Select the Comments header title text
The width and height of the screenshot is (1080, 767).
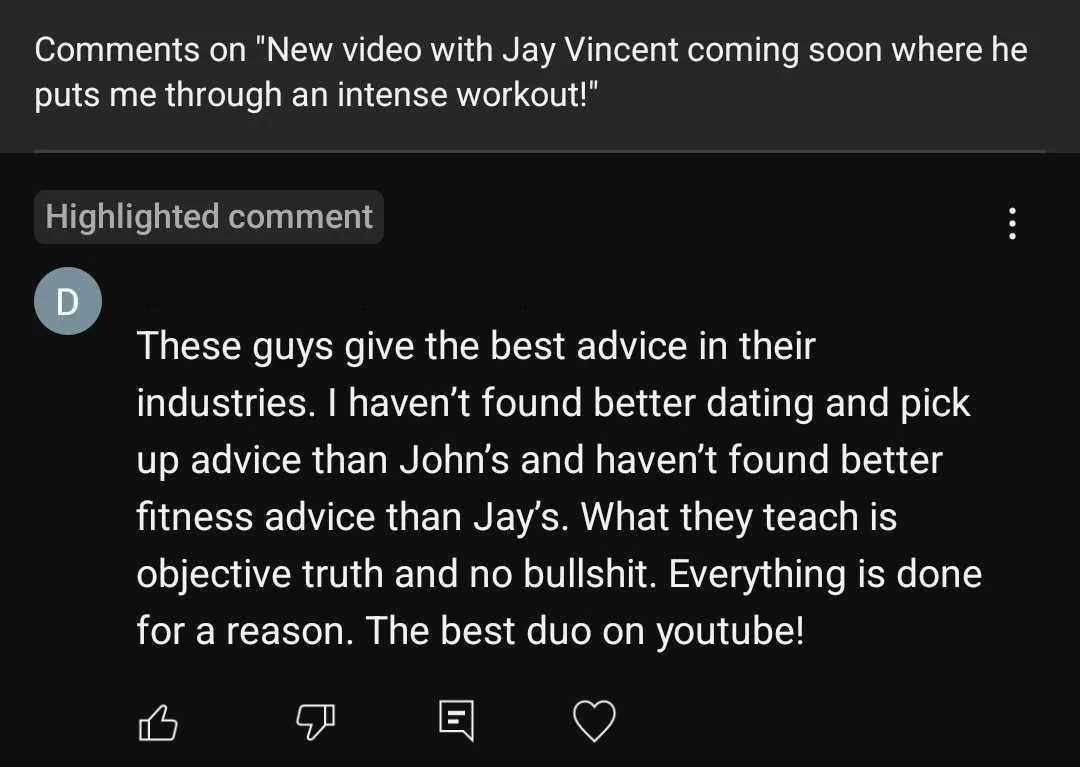coord(531,72)
